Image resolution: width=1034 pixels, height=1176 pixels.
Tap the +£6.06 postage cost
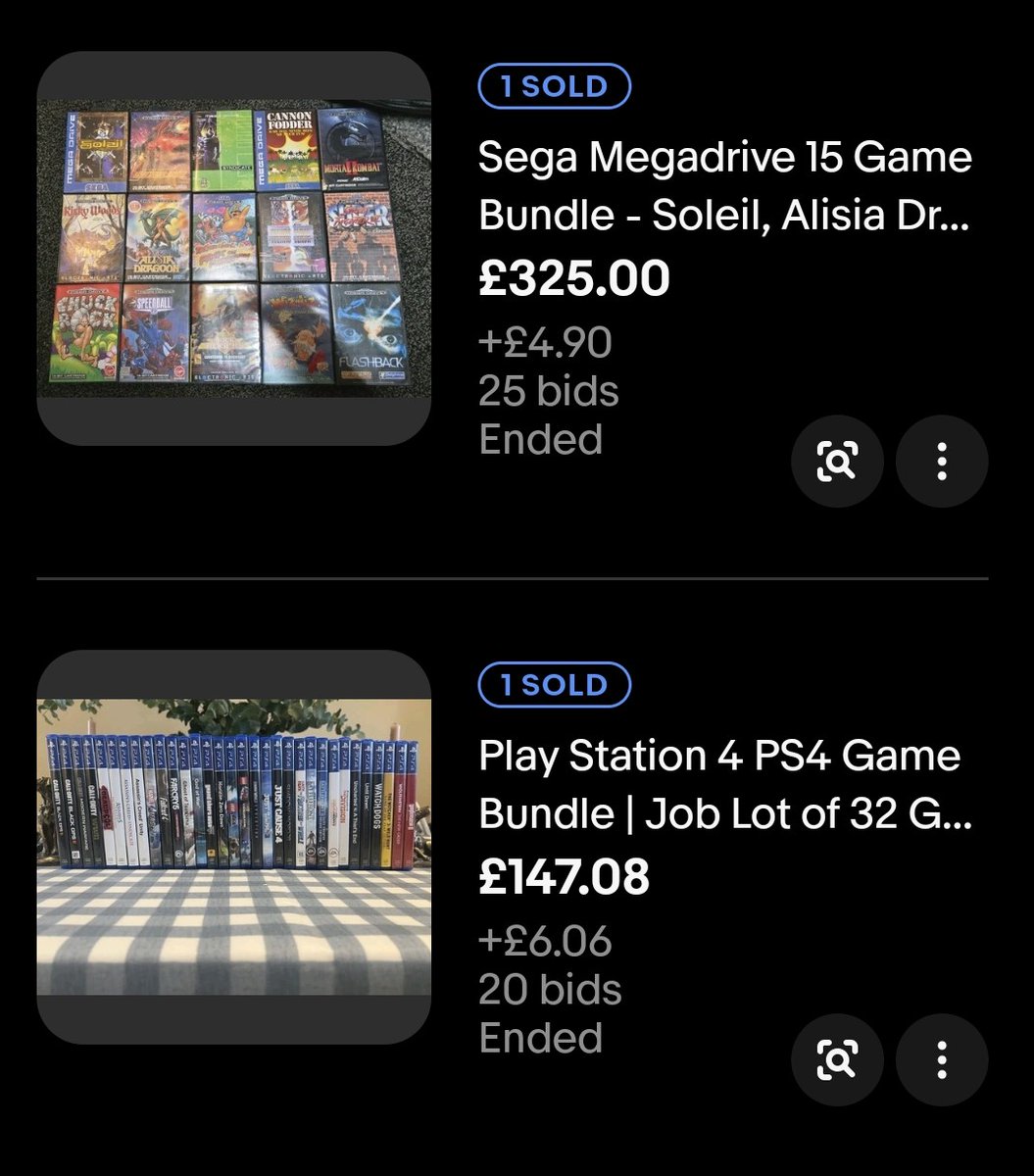tap(545, 942)
